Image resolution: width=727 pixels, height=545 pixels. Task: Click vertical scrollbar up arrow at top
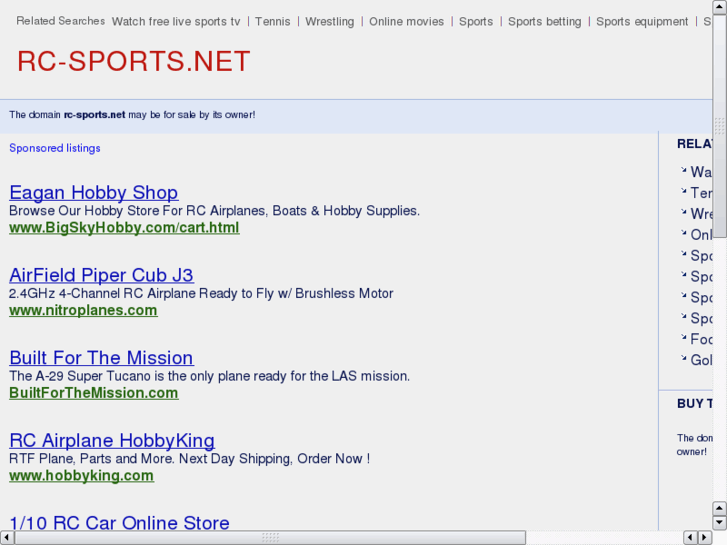tap(720, 7)
